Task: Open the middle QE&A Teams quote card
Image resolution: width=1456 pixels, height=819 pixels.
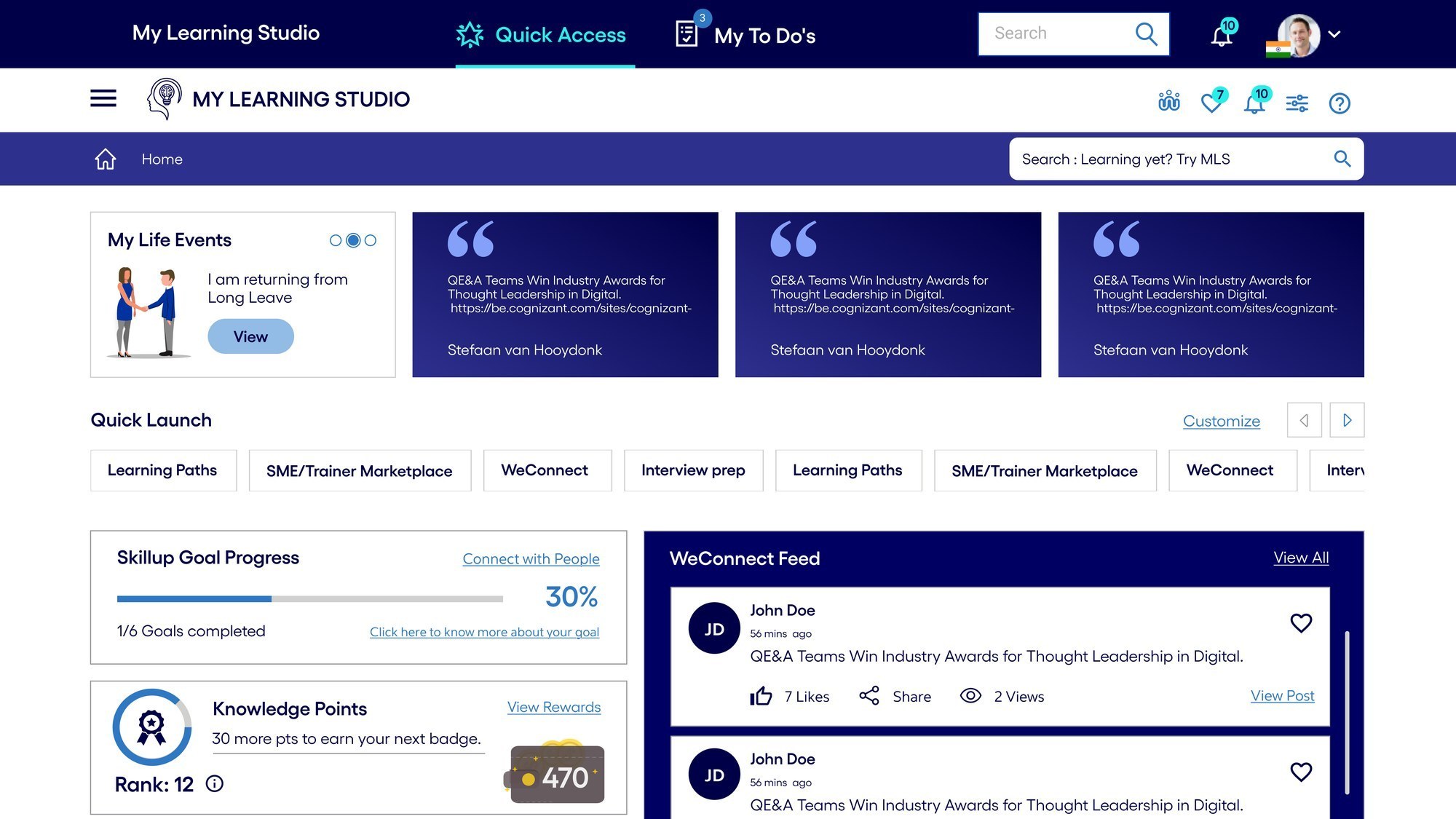Action: click(888, 295)
